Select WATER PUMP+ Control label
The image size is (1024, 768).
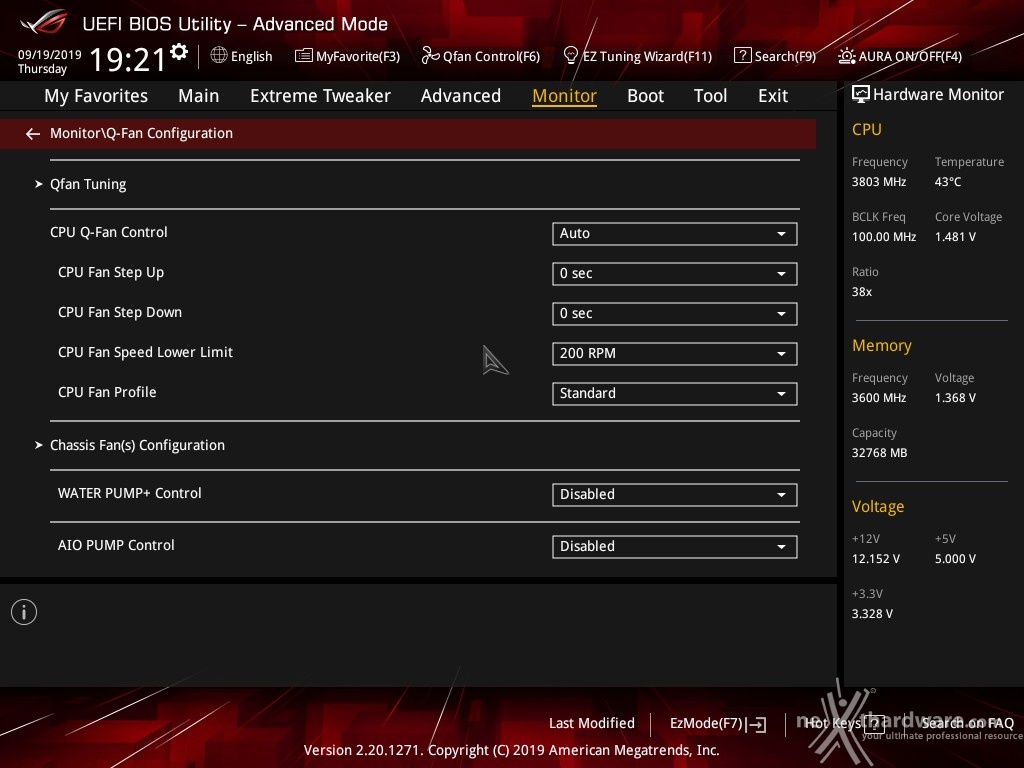129,493
